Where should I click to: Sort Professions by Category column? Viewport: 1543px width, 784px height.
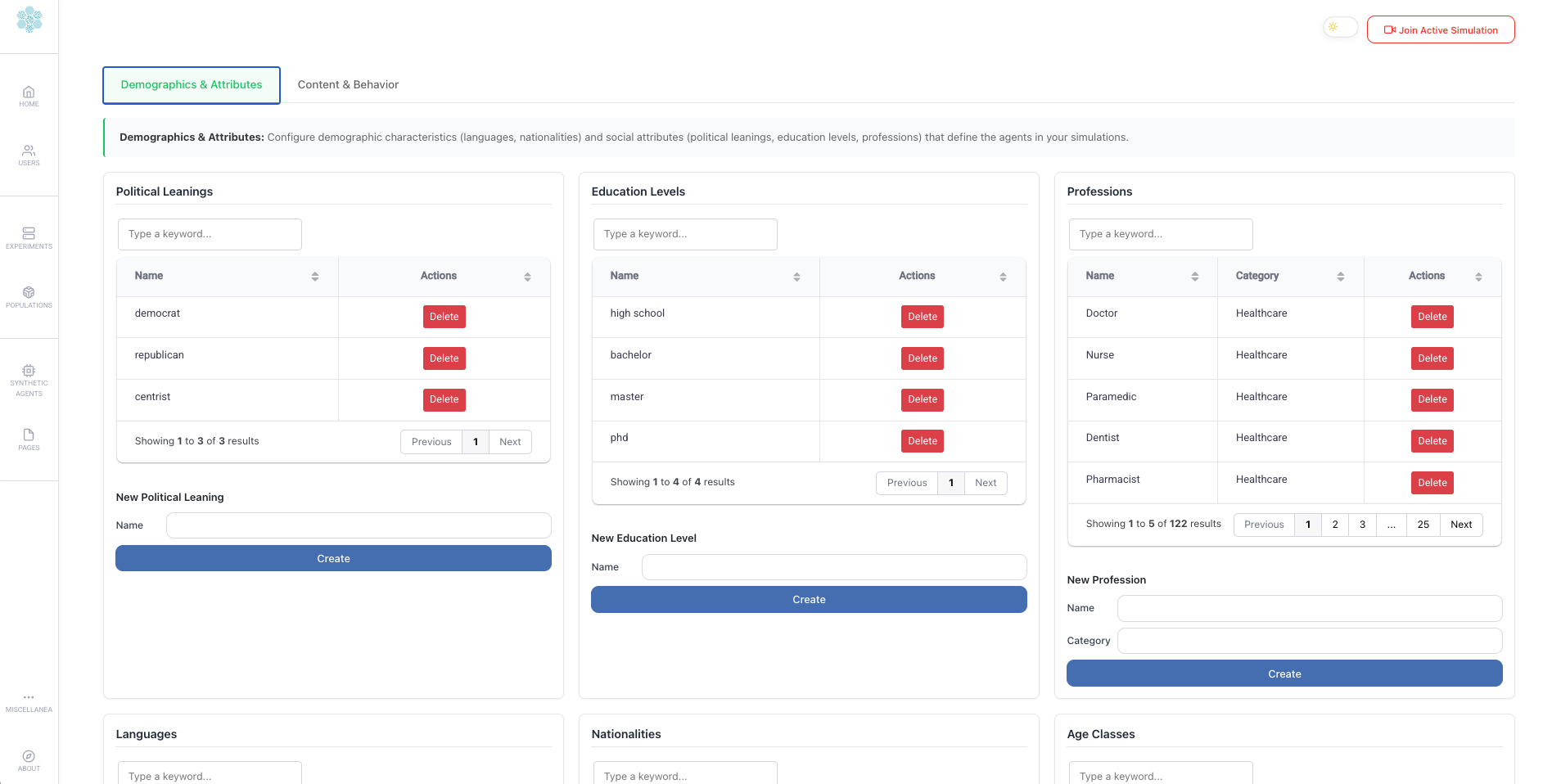[1340, 277]
